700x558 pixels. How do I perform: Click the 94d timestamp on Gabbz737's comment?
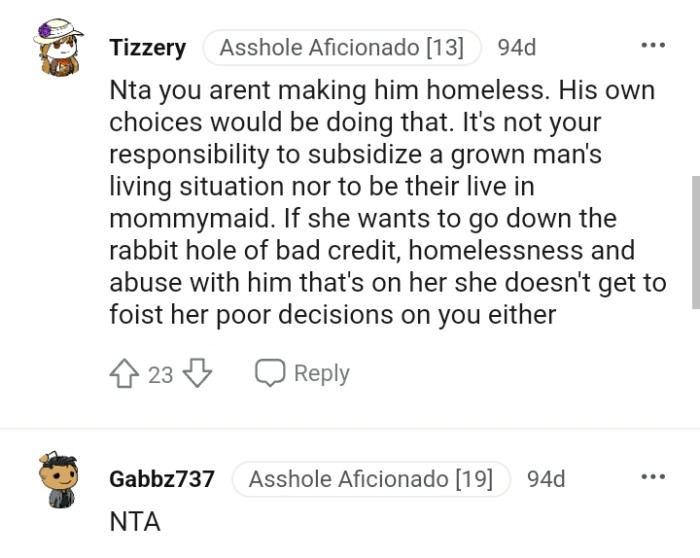pyautogui.click(x=546, y=479)
